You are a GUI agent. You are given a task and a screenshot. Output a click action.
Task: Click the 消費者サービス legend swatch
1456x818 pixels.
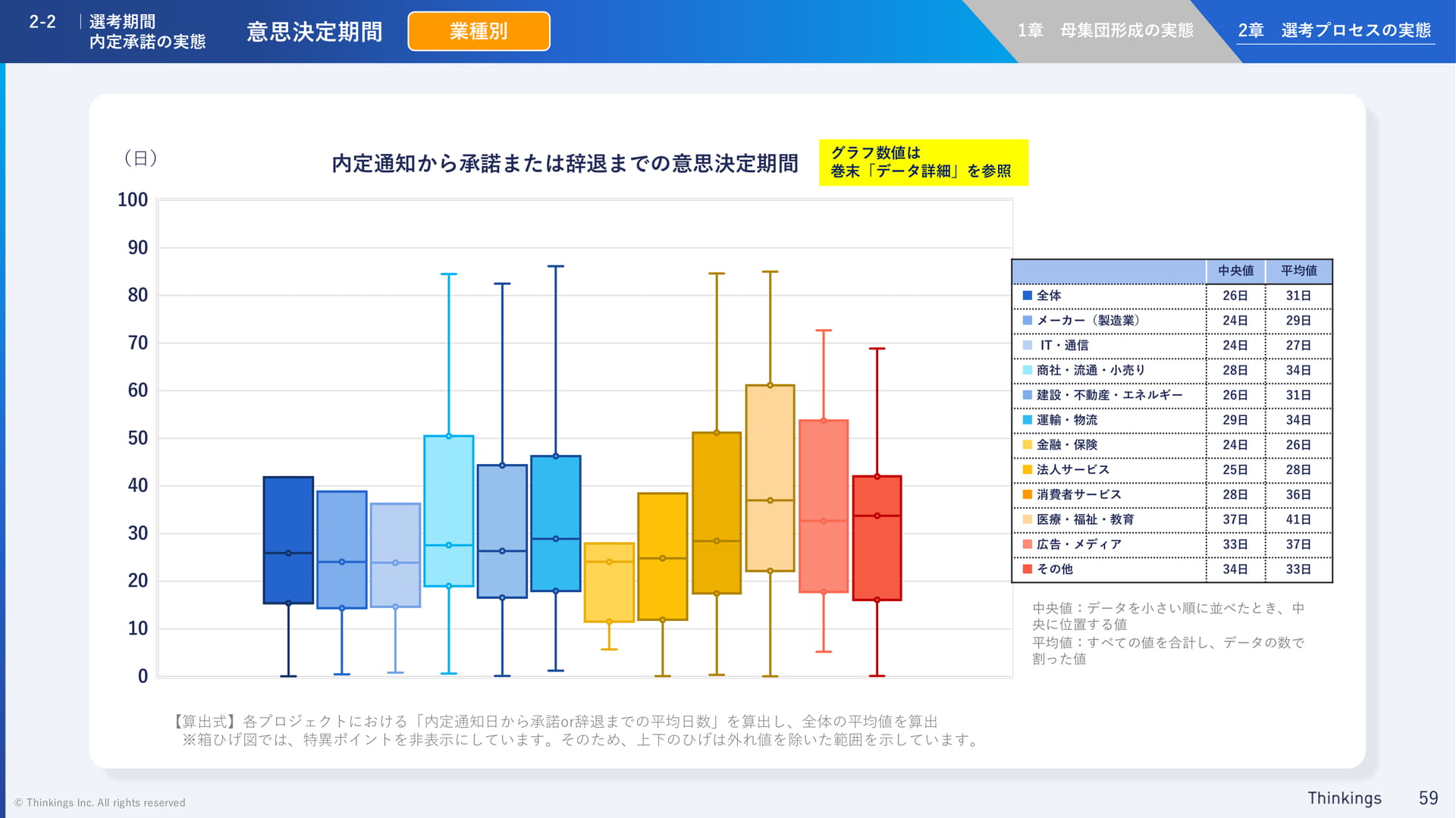tap(1027, 494)
